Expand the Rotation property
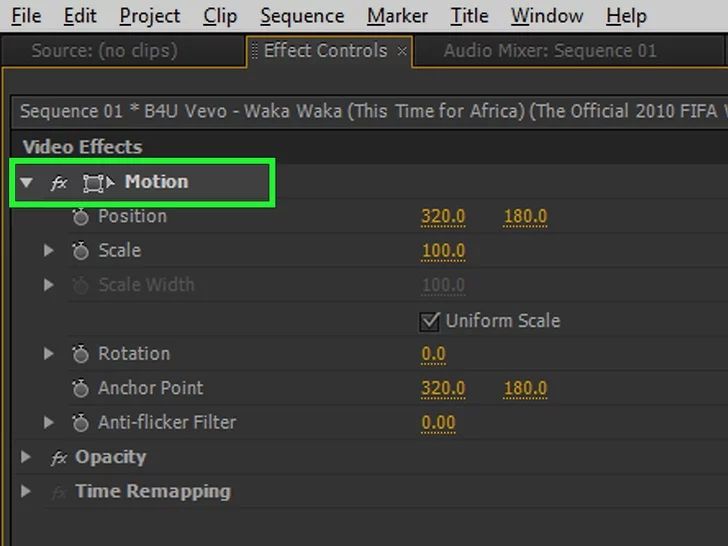This screenshot has height=546, width=728. point(48,354)
